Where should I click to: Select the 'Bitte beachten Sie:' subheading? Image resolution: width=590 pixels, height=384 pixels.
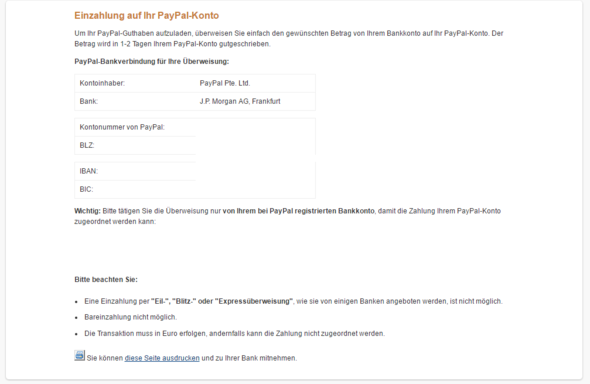coord(106,279)
